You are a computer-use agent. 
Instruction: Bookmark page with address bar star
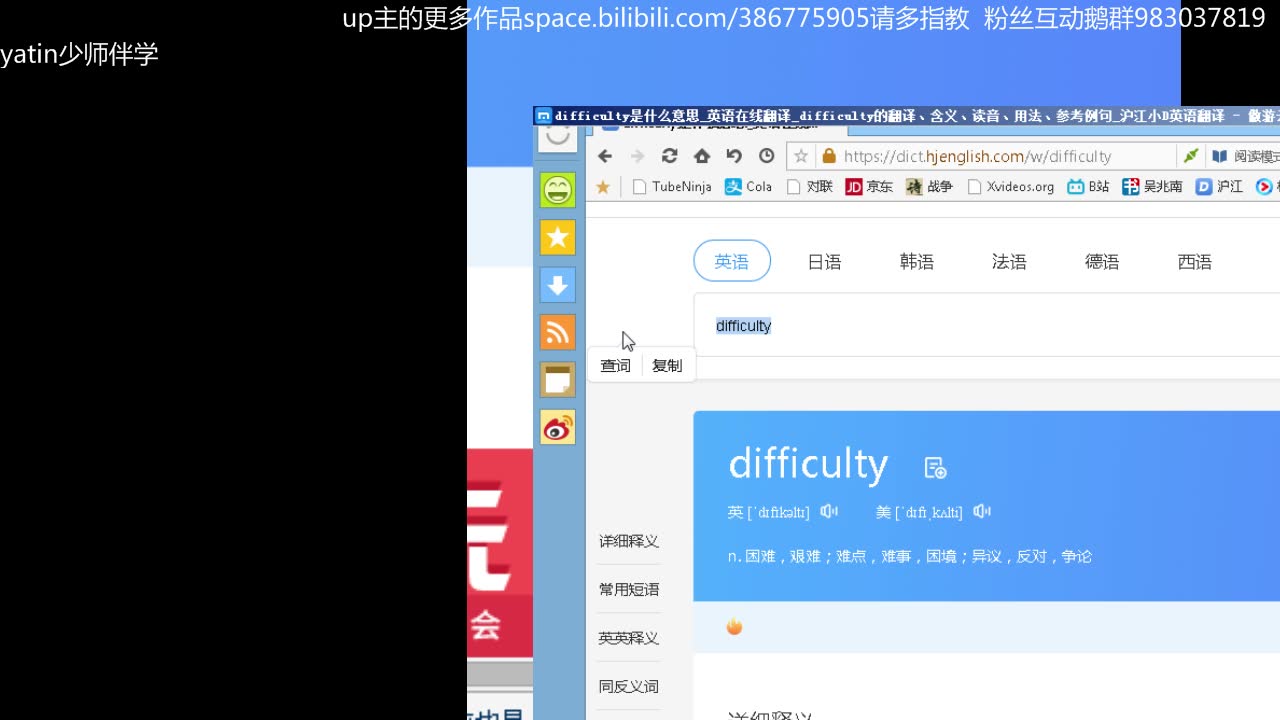tap(801, 156)
